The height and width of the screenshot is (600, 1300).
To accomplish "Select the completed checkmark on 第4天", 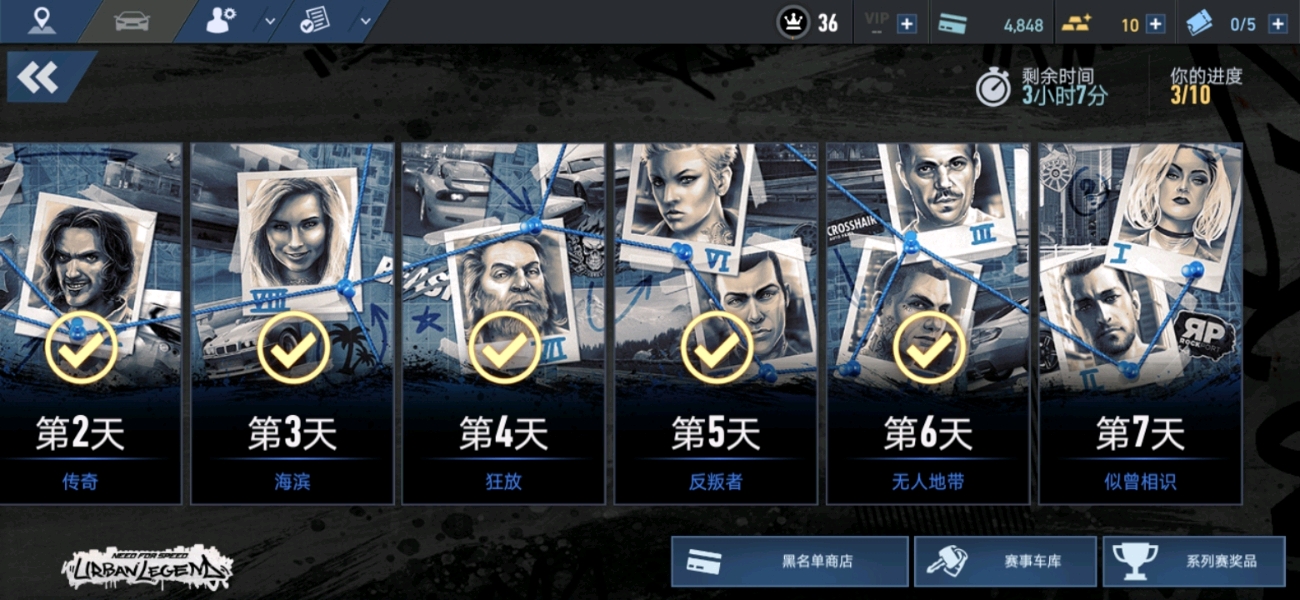I will click(505, 348).
